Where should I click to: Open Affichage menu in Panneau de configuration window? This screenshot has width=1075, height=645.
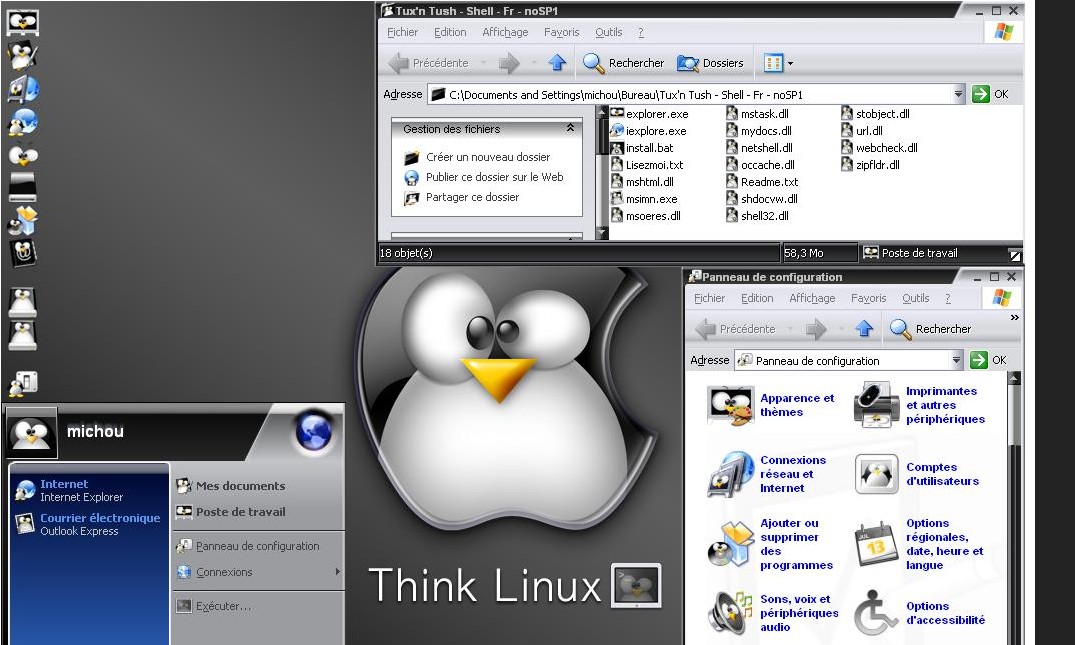click(812, 298)
